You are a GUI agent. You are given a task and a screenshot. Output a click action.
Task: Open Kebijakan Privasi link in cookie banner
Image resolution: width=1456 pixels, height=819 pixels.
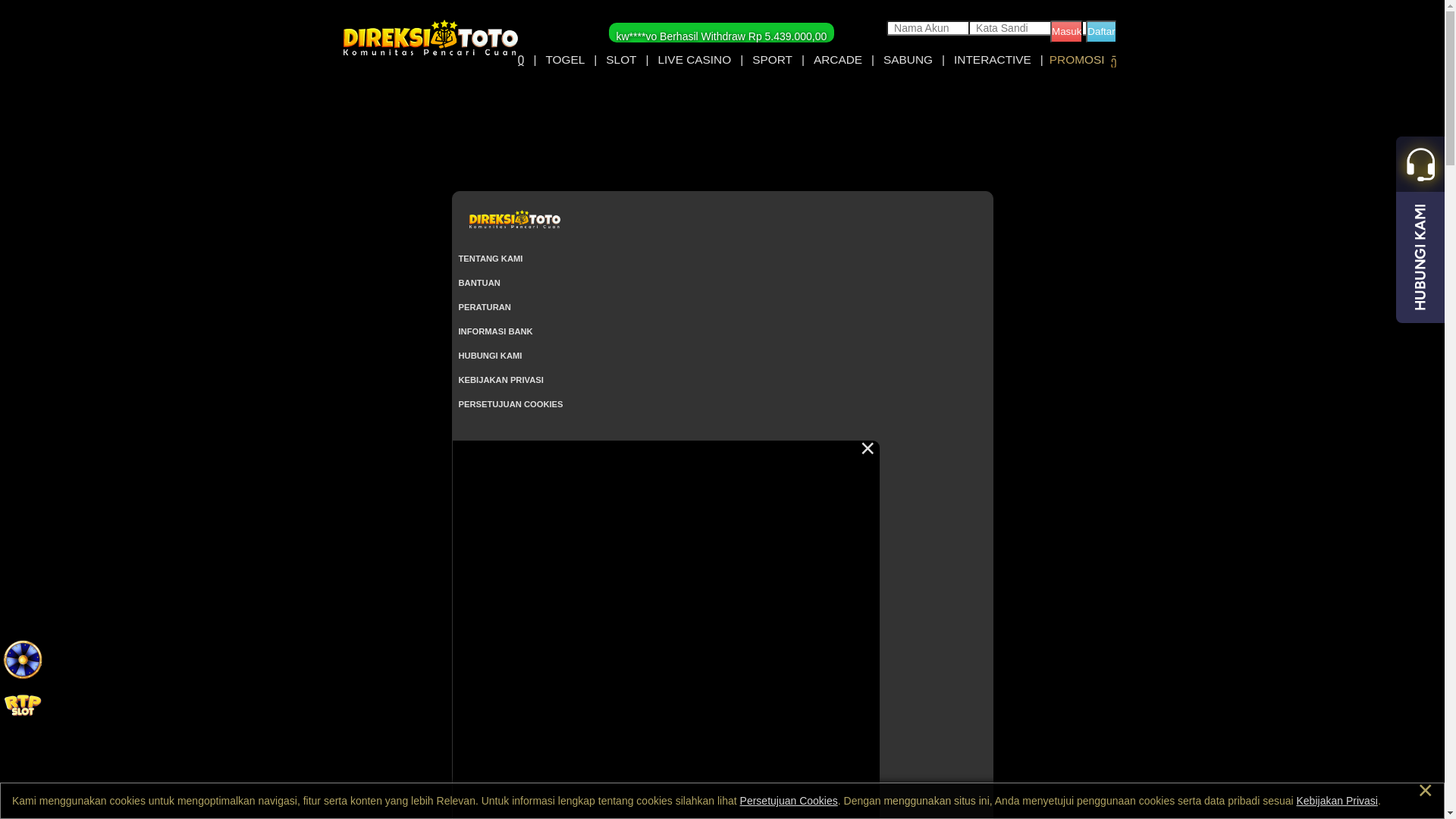[1337, 801]
